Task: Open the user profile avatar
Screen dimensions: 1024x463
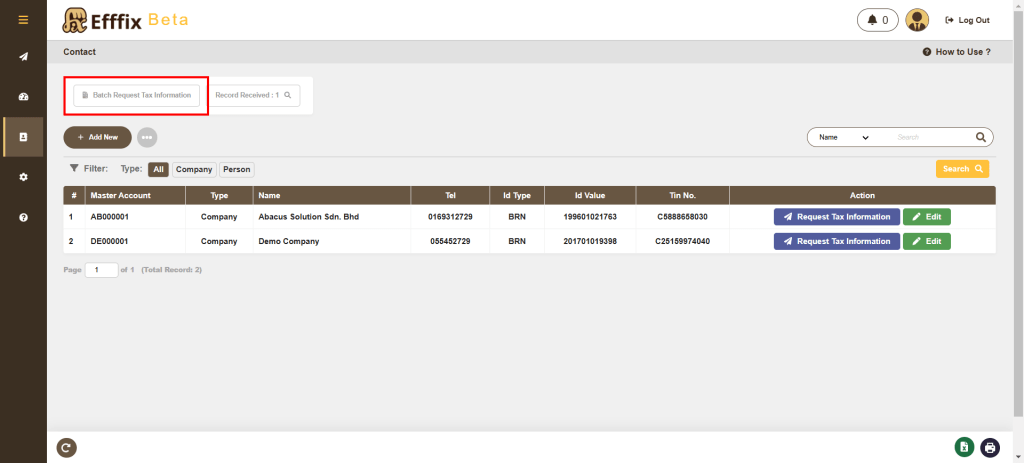Action: click(917, 20)
